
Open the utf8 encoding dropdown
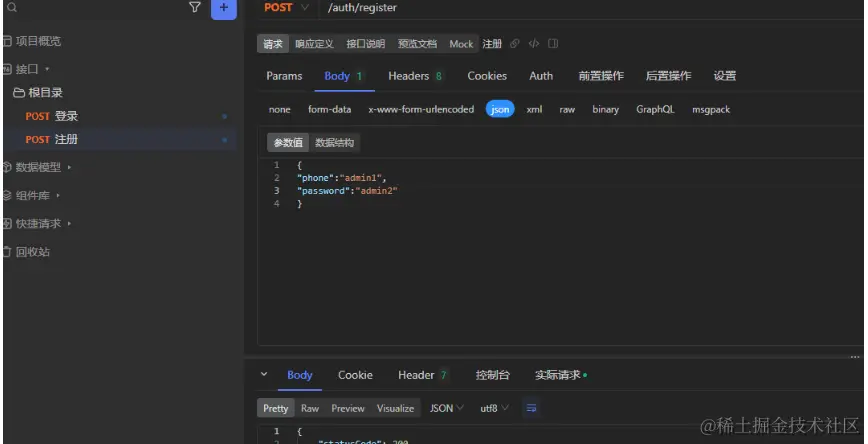click(494, 409)
